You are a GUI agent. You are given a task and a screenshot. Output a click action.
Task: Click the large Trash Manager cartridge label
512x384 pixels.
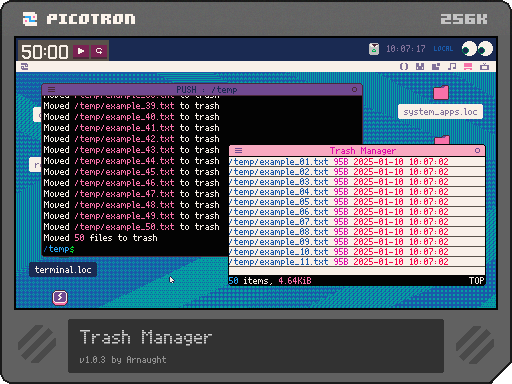click(146, 337)
